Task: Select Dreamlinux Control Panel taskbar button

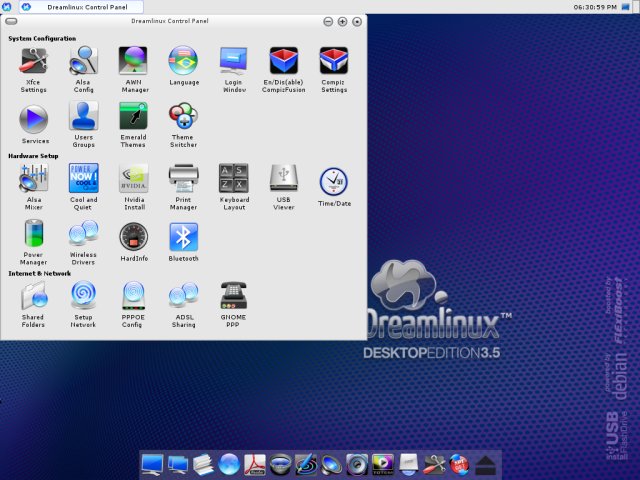Action: point(82,7)
